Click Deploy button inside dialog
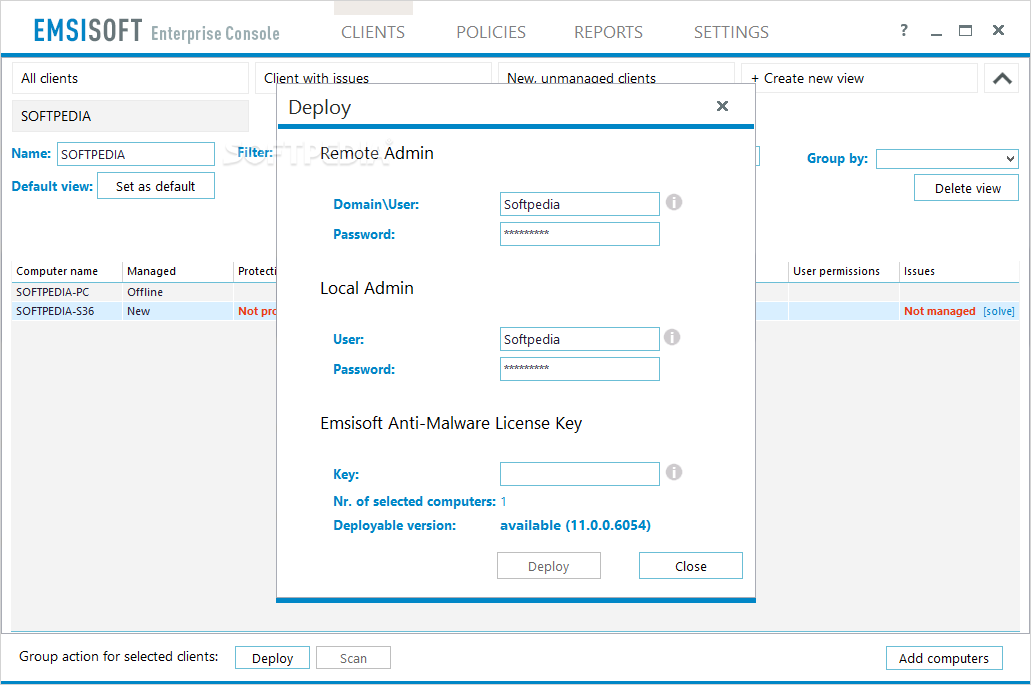Image resolution: width=1031 pixels, height=685 pixels. coord(548,566)
